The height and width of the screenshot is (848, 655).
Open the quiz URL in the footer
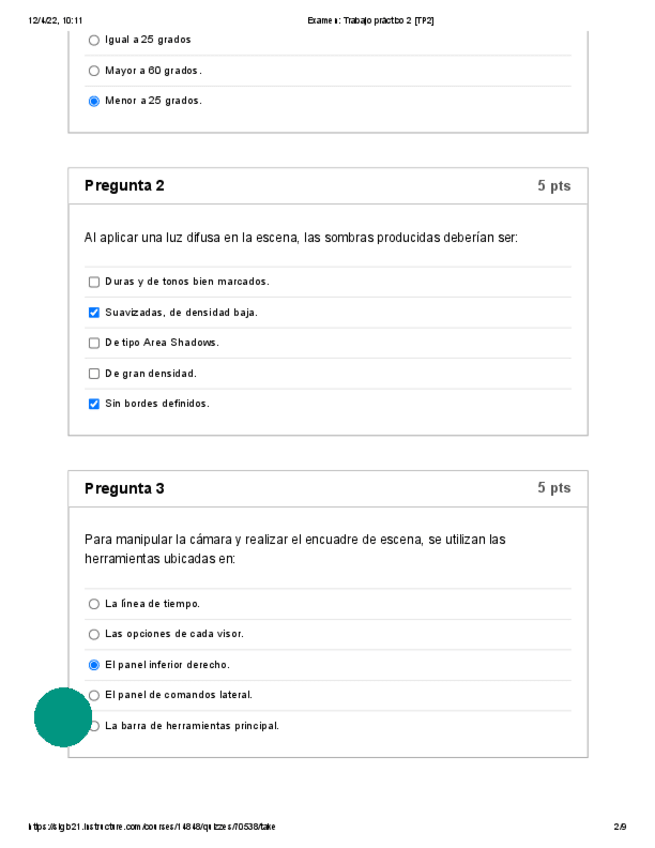(x=153, y=827)
